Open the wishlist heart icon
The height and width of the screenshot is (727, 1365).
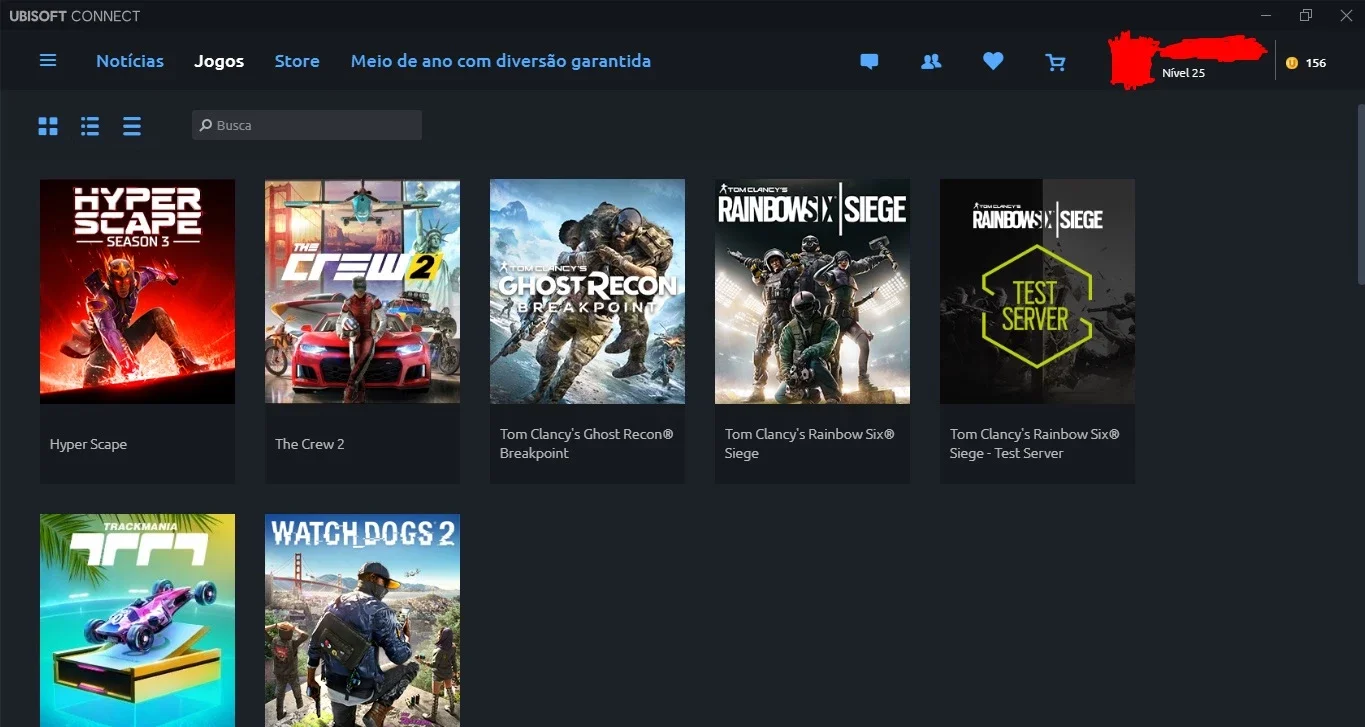point(993,62)
